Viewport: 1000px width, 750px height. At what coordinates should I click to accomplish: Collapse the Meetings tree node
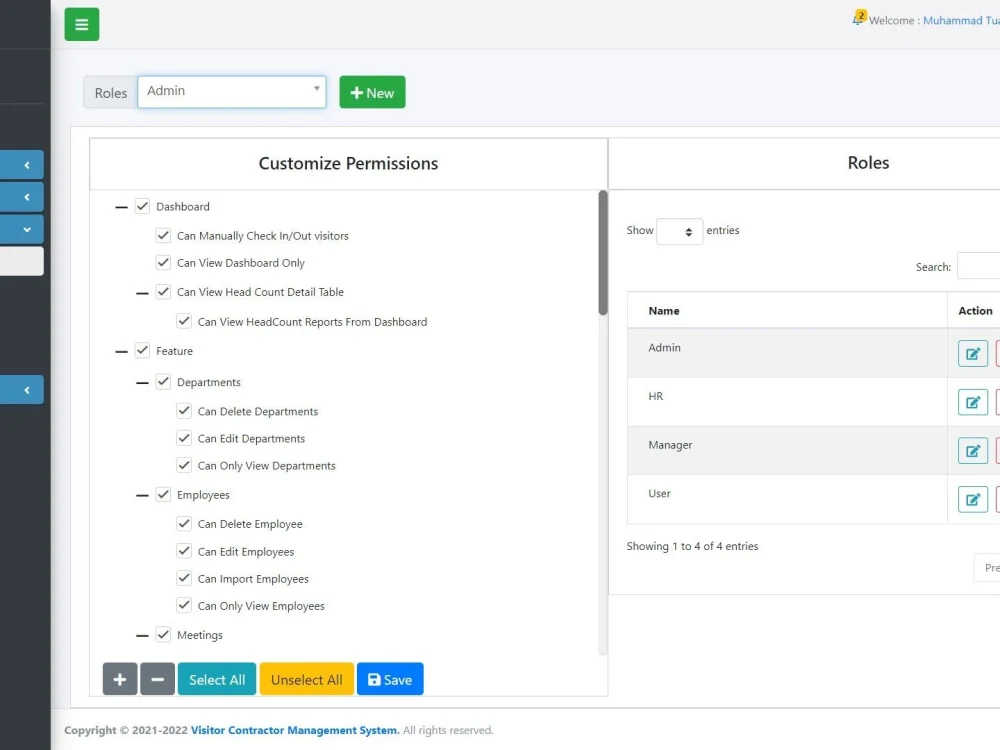pos(141,634)
